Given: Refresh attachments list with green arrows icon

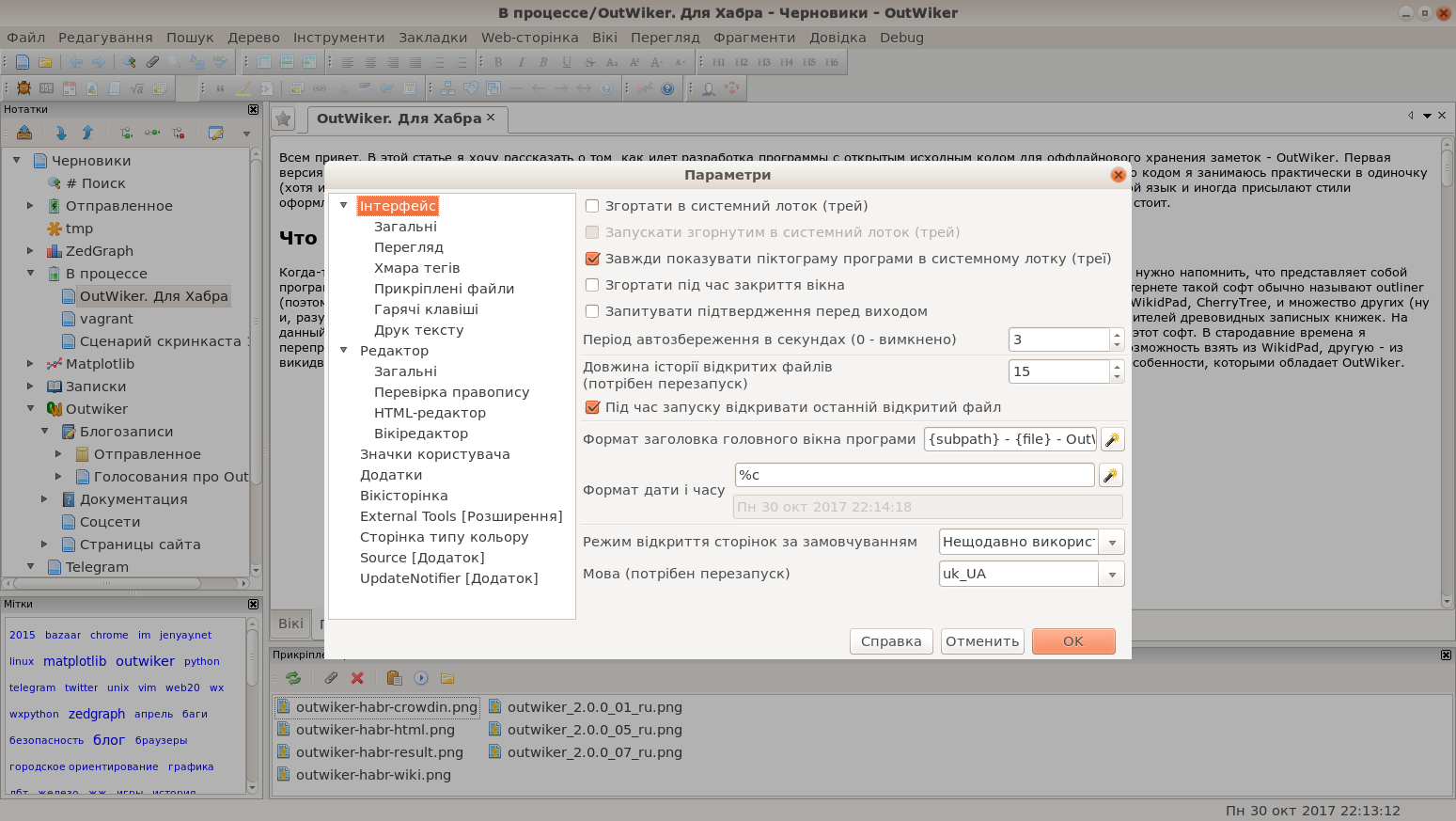Looking at the screenshot, I should pyautogui.click(x=292, y=677).
